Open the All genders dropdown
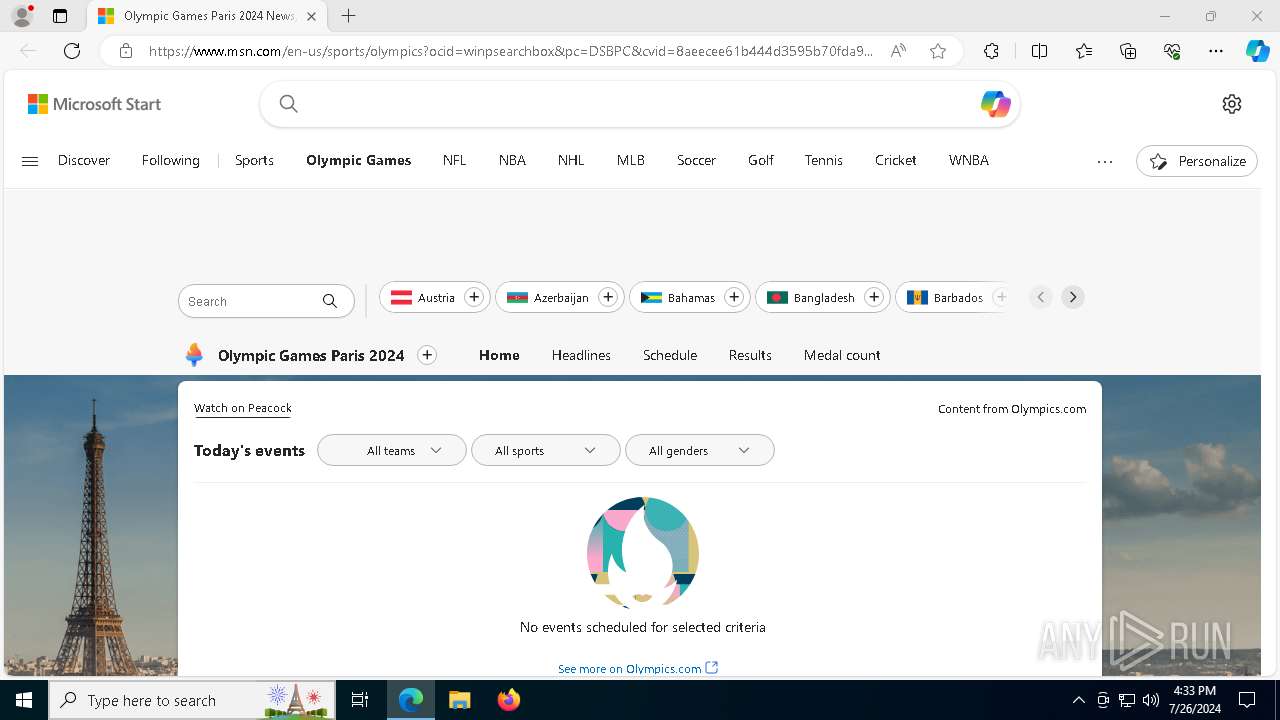 700,450
